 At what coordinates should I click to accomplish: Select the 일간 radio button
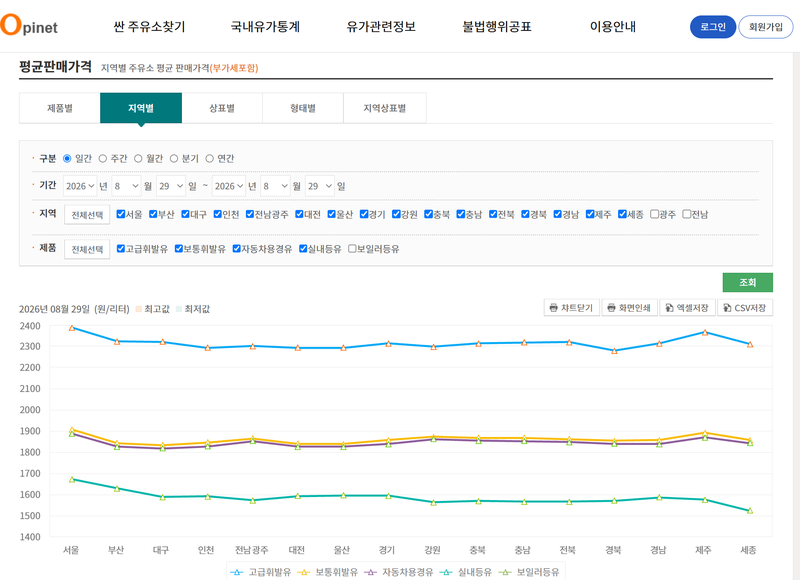pyautogui.click(x=67, y=159)
